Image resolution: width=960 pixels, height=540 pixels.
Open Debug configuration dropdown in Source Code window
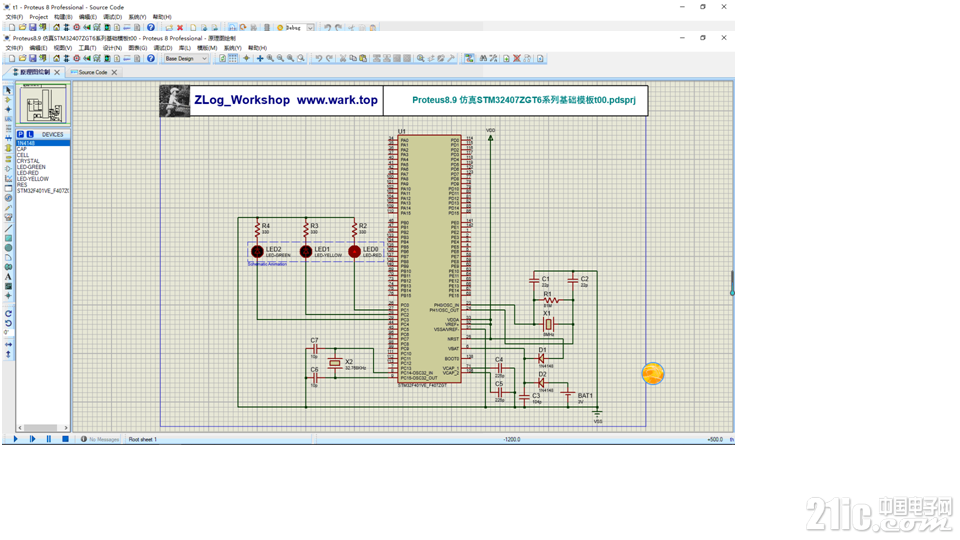point(310,28)
